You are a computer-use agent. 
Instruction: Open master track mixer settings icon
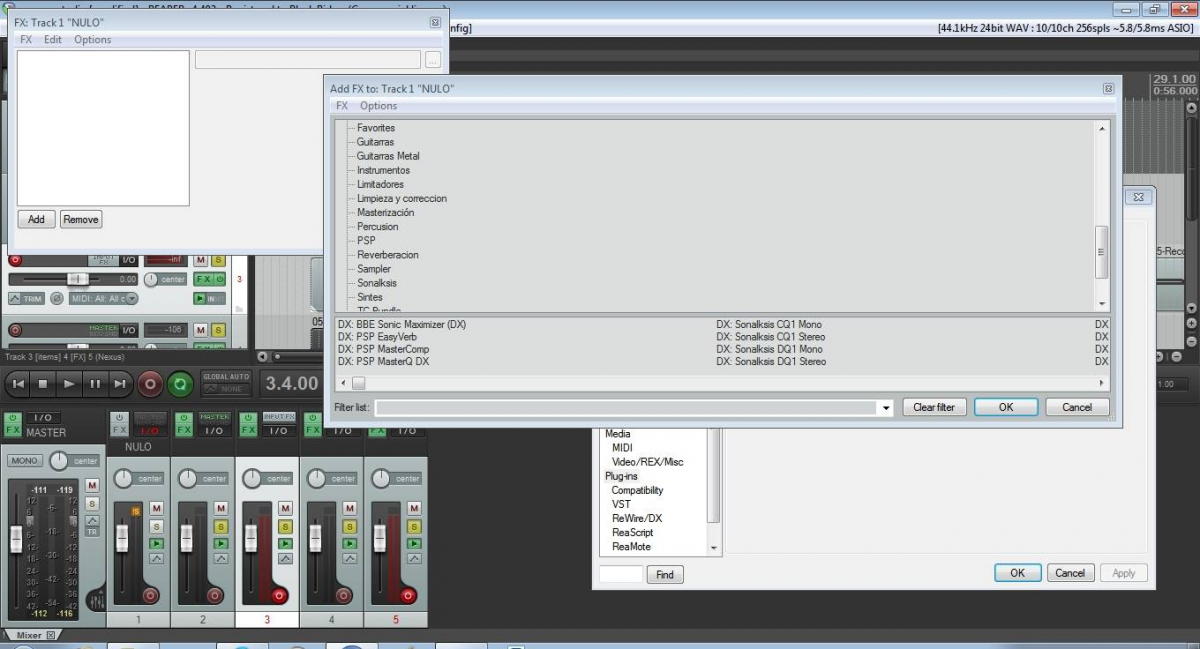click(96, 601)
